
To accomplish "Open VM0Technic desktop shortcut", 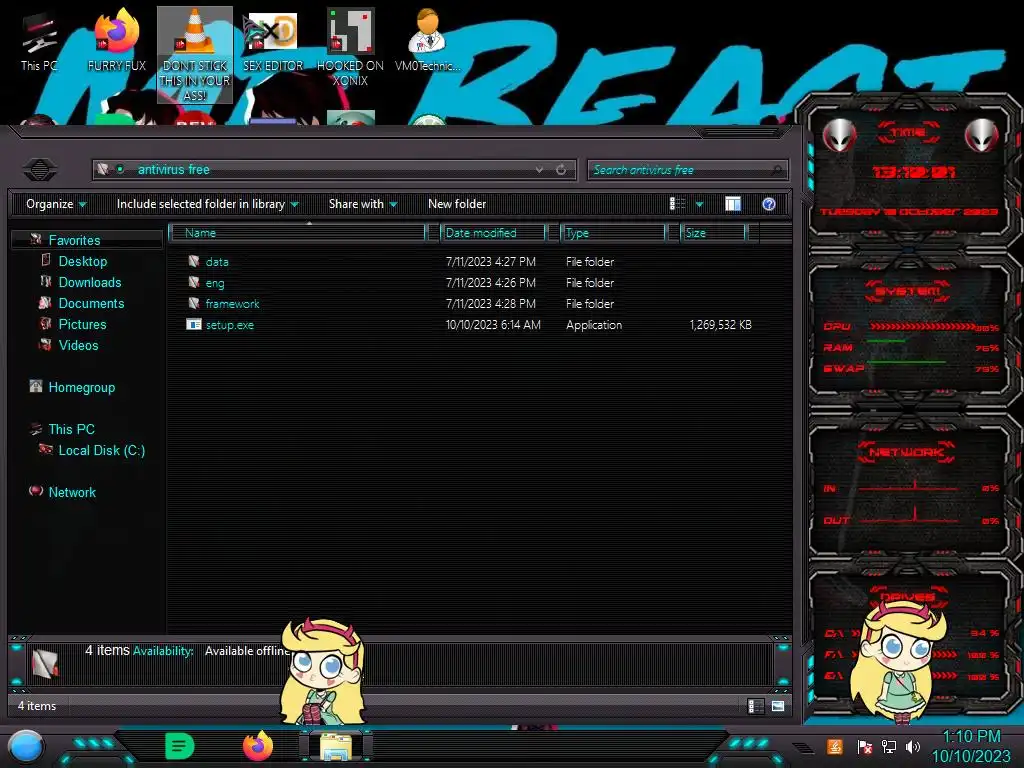I will click(x=427, y=40).
